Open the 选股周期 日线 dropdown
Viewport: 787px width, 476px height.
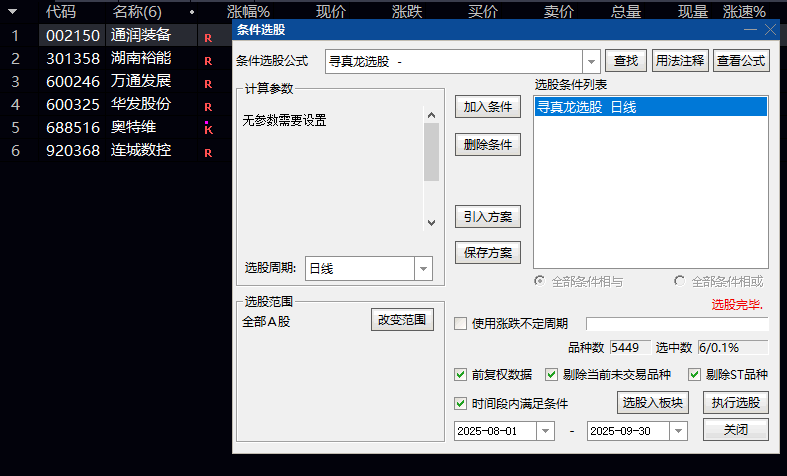point(423,269)
